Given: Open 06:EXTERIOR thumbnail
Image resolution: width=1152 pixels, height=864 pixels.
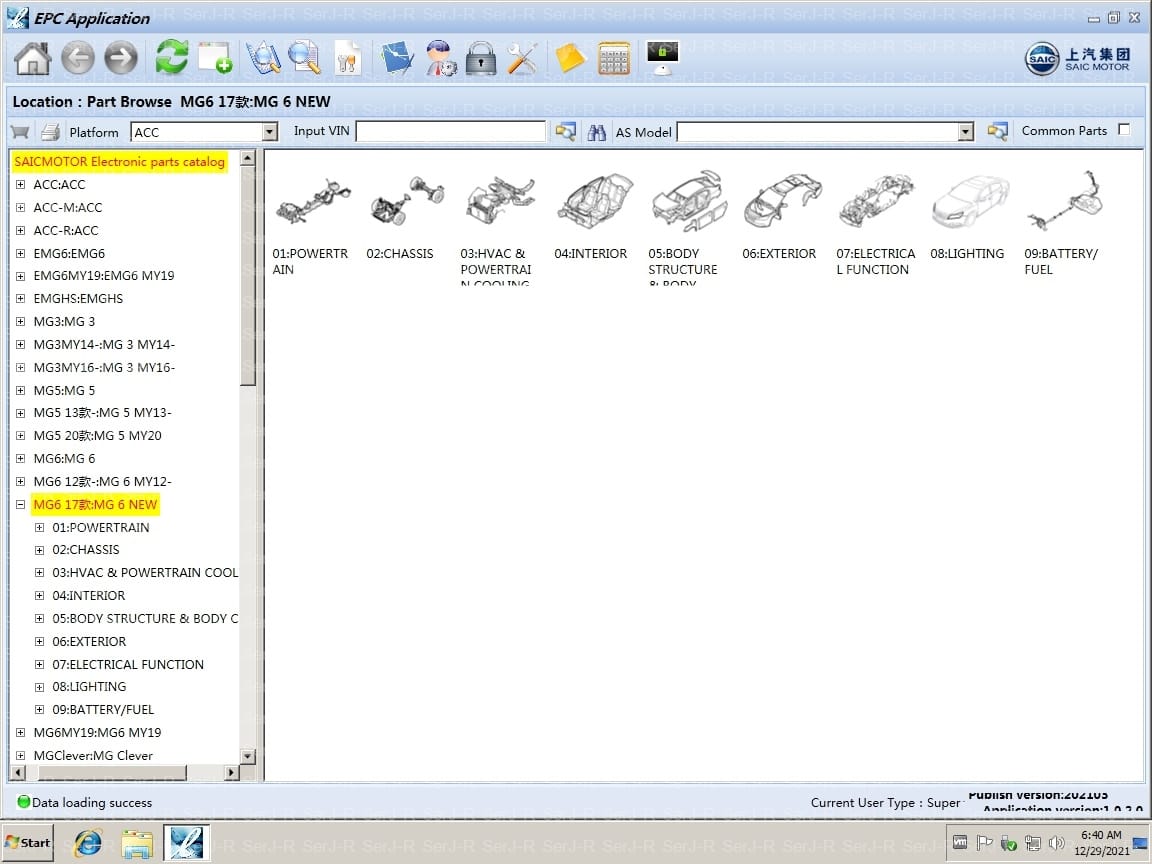Looking at the screenshot, I should 780,216.
